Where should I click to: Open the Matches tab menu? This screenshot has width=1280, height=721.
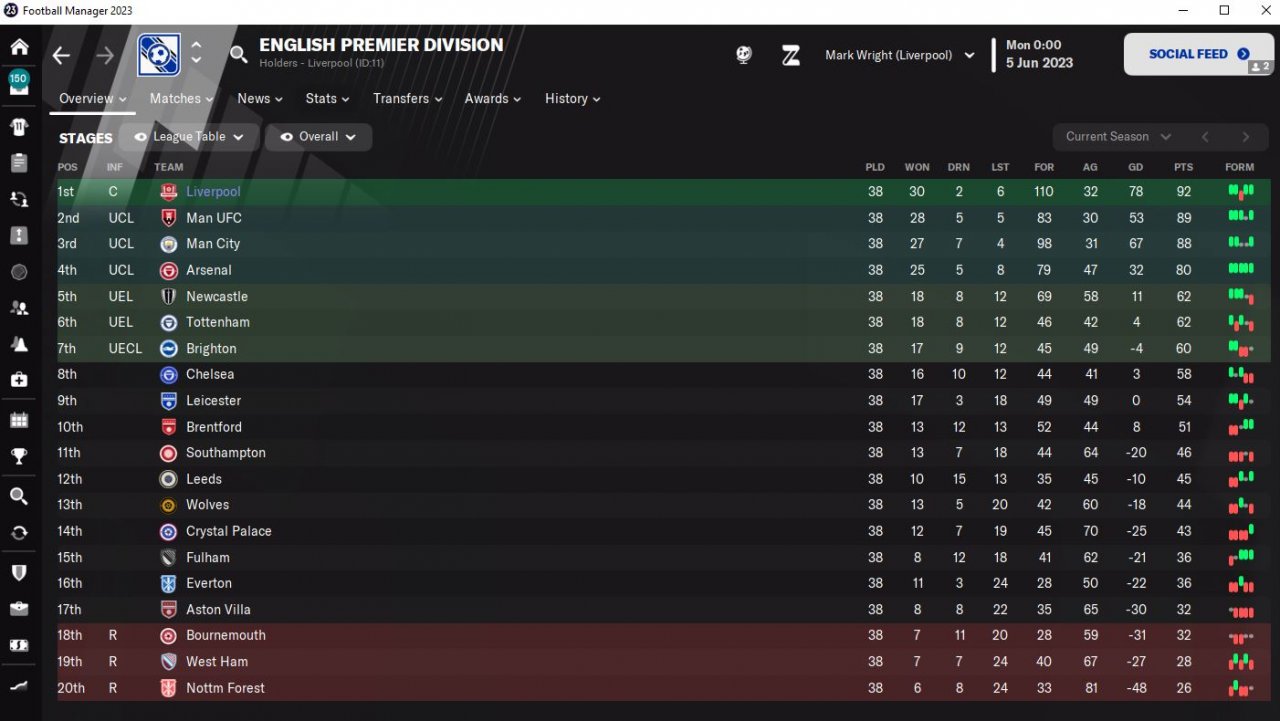[x=181, y=98]
